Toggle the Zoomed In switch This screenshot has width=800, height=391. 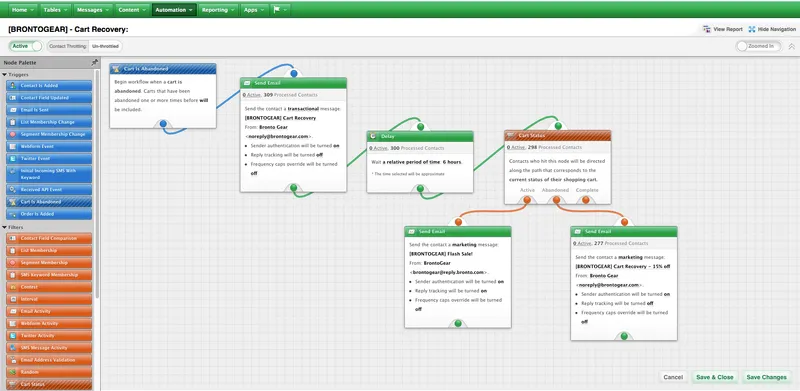coord(758,46)
